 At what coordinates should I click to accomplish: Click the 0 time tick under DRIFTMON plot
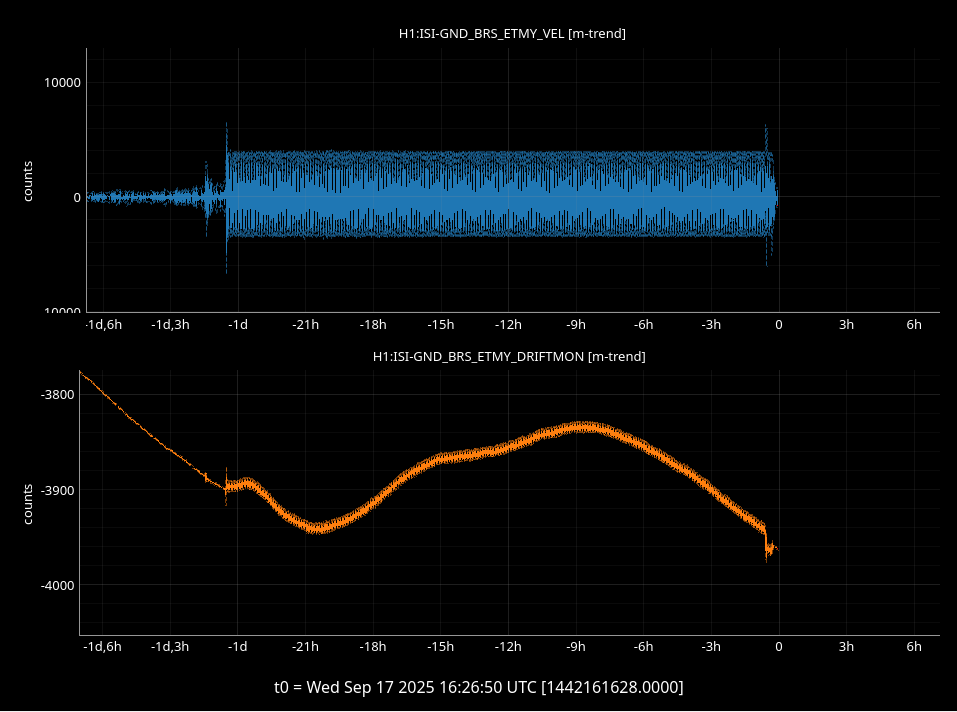tap(779, 647)
